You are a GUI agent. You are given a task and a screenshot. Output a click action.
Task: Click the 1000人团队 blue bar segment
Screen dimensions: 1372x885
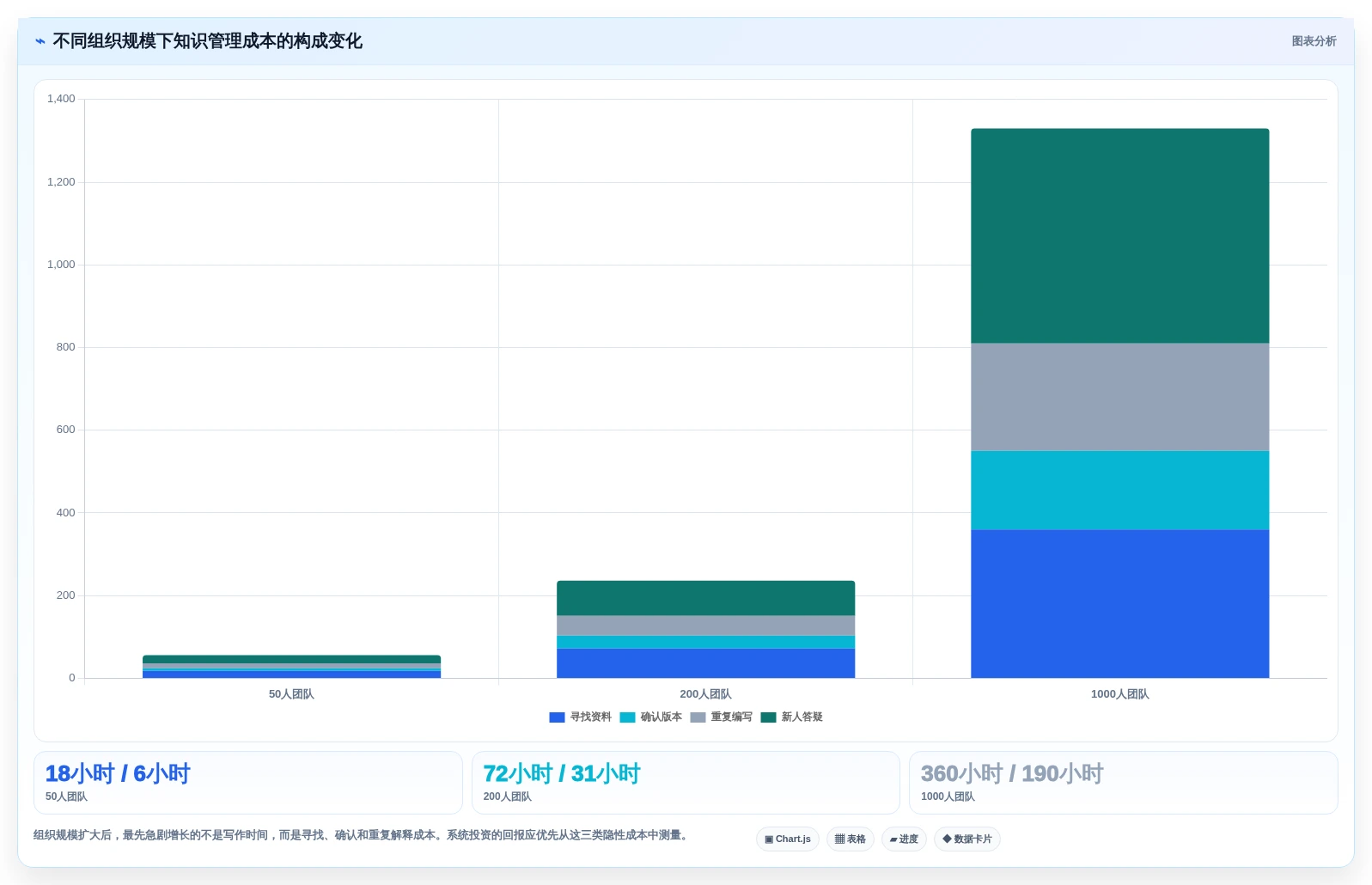pyautogui.click(x=1120, y=604)
